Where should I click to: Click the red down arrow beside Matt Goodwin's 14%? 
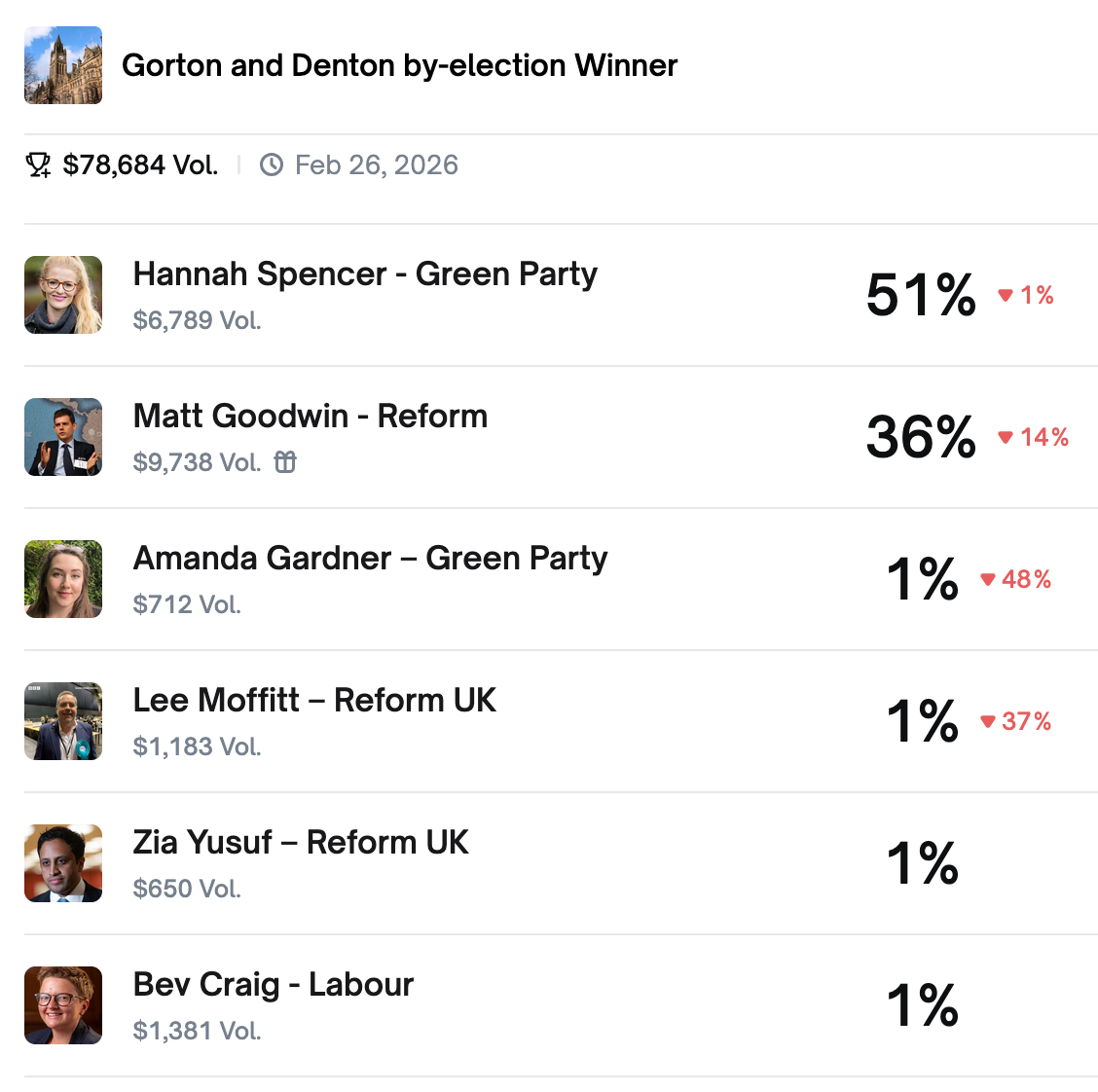coord(1006,437)
